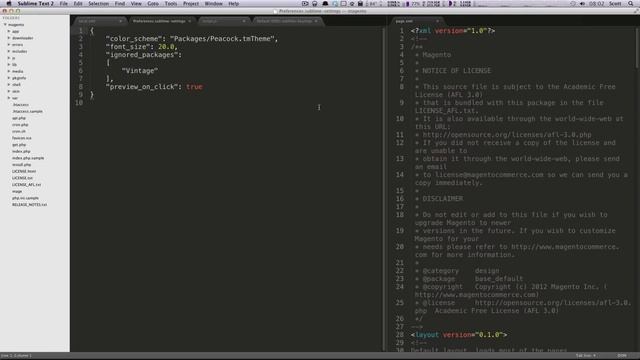Click the Line 1, Column 1 status text
Viewport: 640px width, 360px height.
point(16,356)
